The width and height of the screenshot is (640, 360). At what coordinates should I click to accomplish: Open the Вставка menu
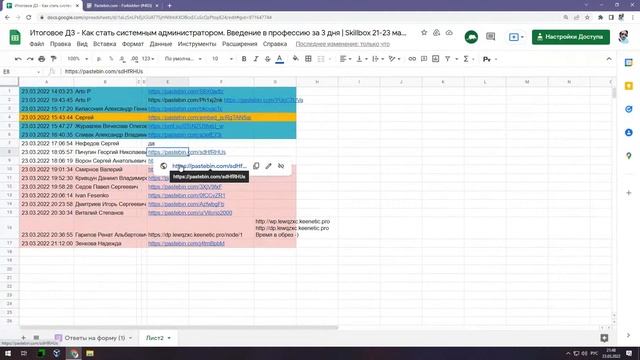coord(104,44)
